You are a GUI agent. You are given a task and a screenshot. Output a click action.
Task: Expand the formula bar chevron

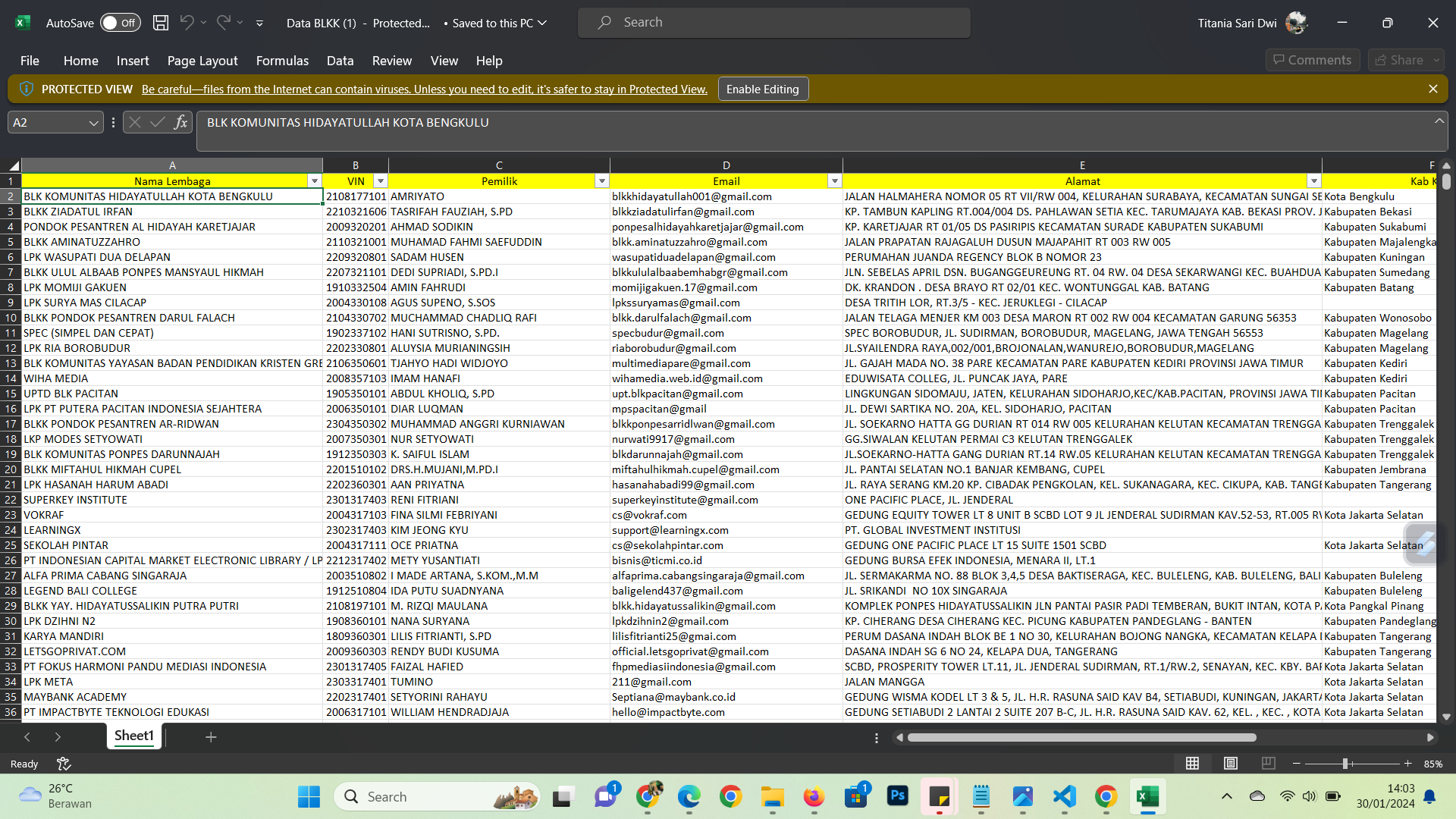pyautogui.click(x=1439, y=121)
